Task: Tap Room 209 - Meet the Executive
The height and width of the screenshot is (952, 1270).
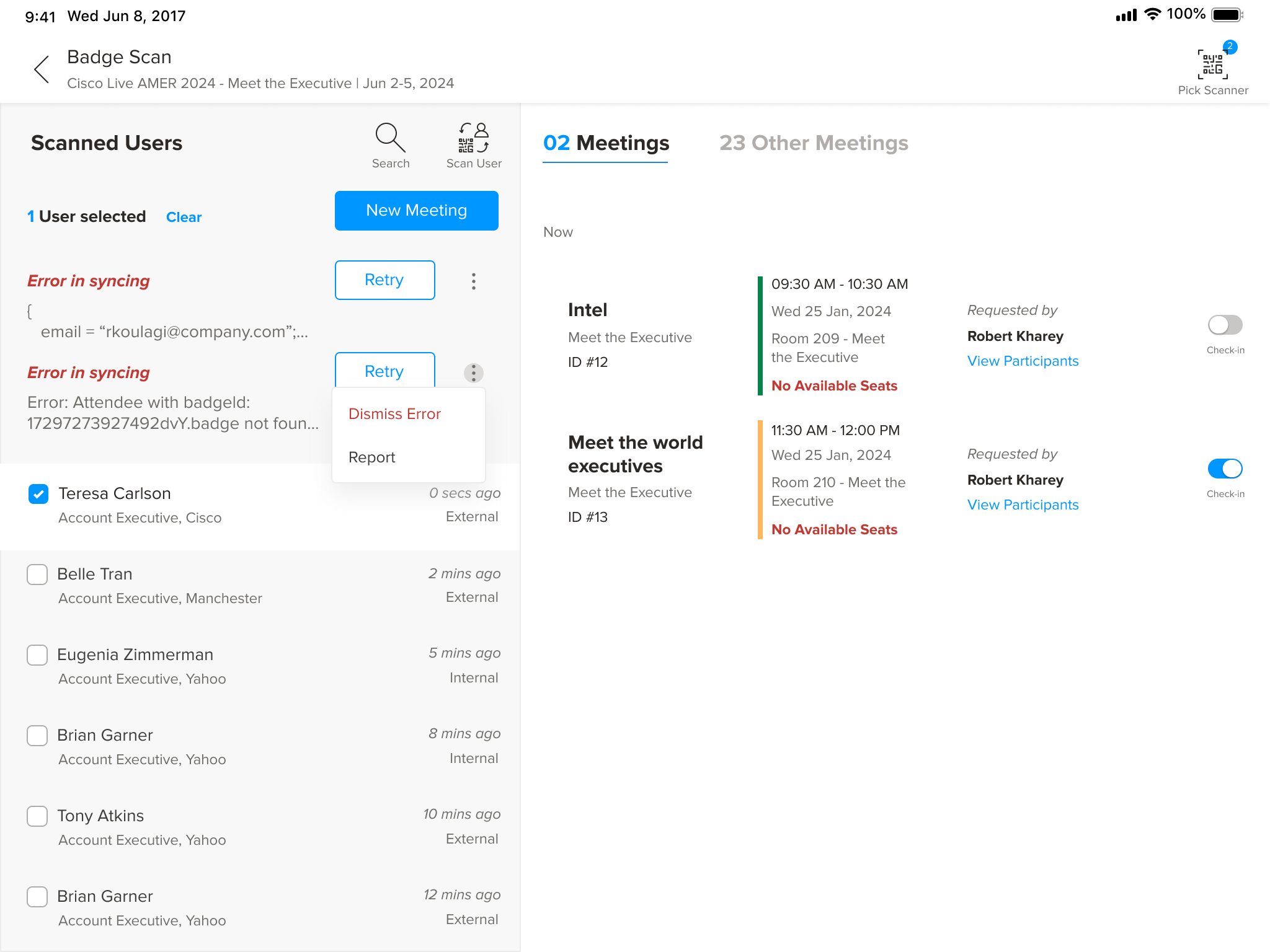Action: [828, 348]
